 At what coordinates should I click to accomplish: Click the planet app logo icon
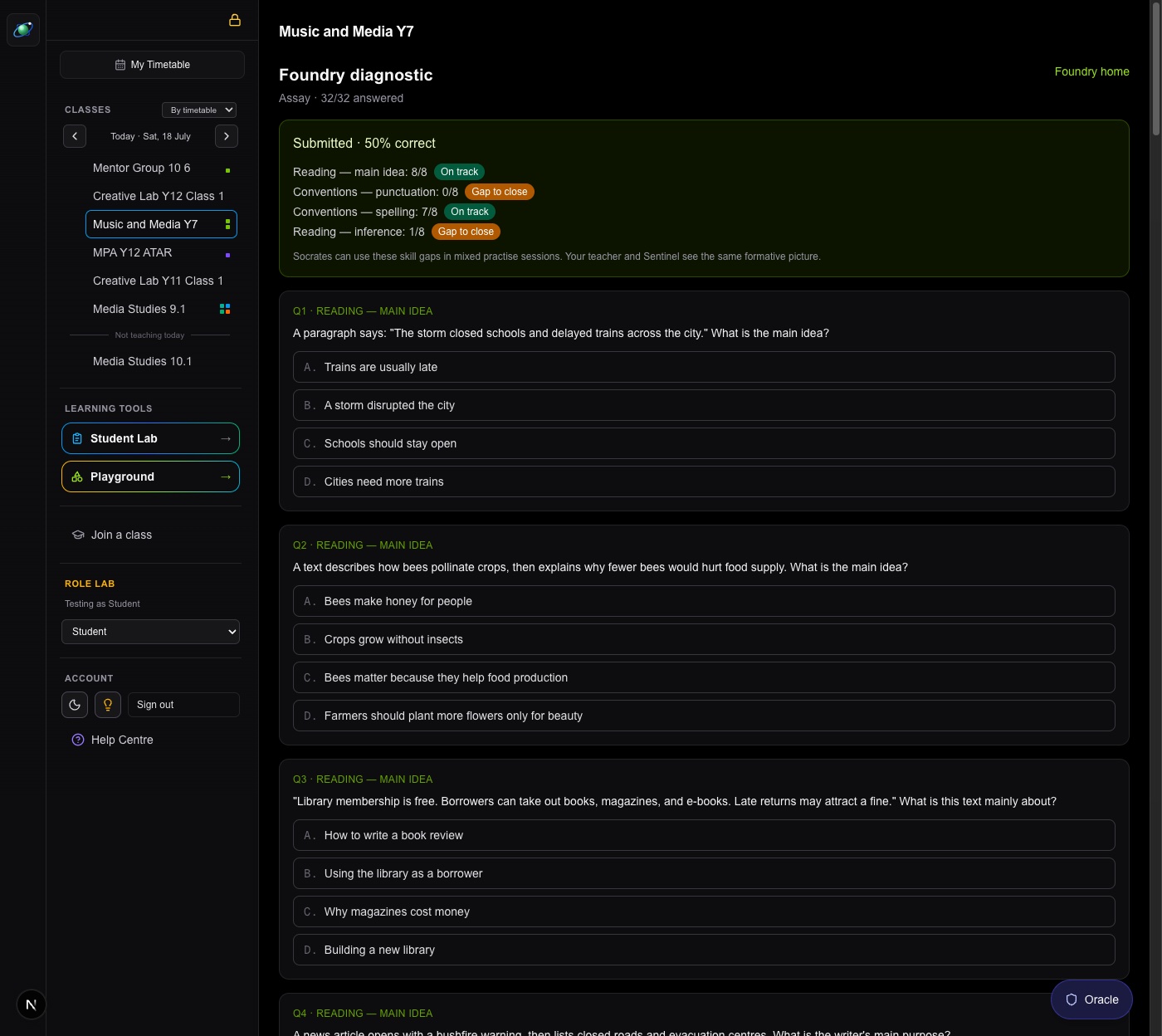pyautogui.click(x=23, y=30)
